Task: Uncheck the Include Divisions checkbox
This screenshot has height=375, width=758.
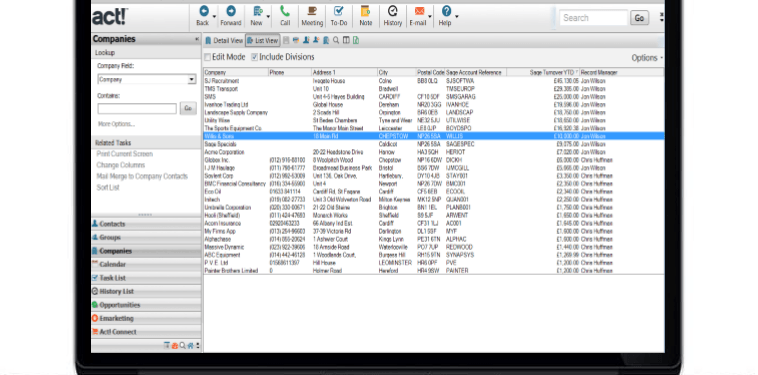Action: (x=254, y=57)
